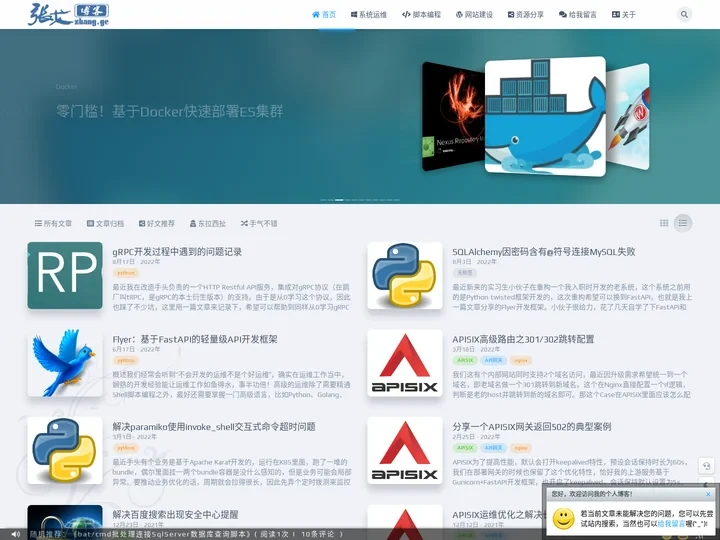The image size is (720, 540).
Task: Open article 分享一个APISIX网关返回502的典型案例
Action: click(x=532, y=427)
